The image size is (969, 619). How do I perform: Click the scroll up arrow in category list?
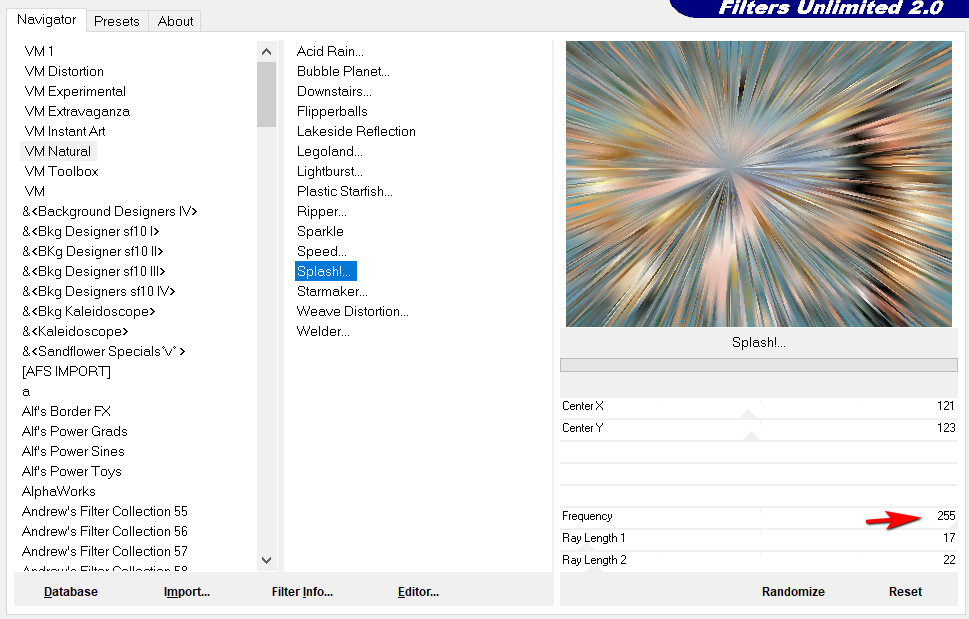coord(266,52)
